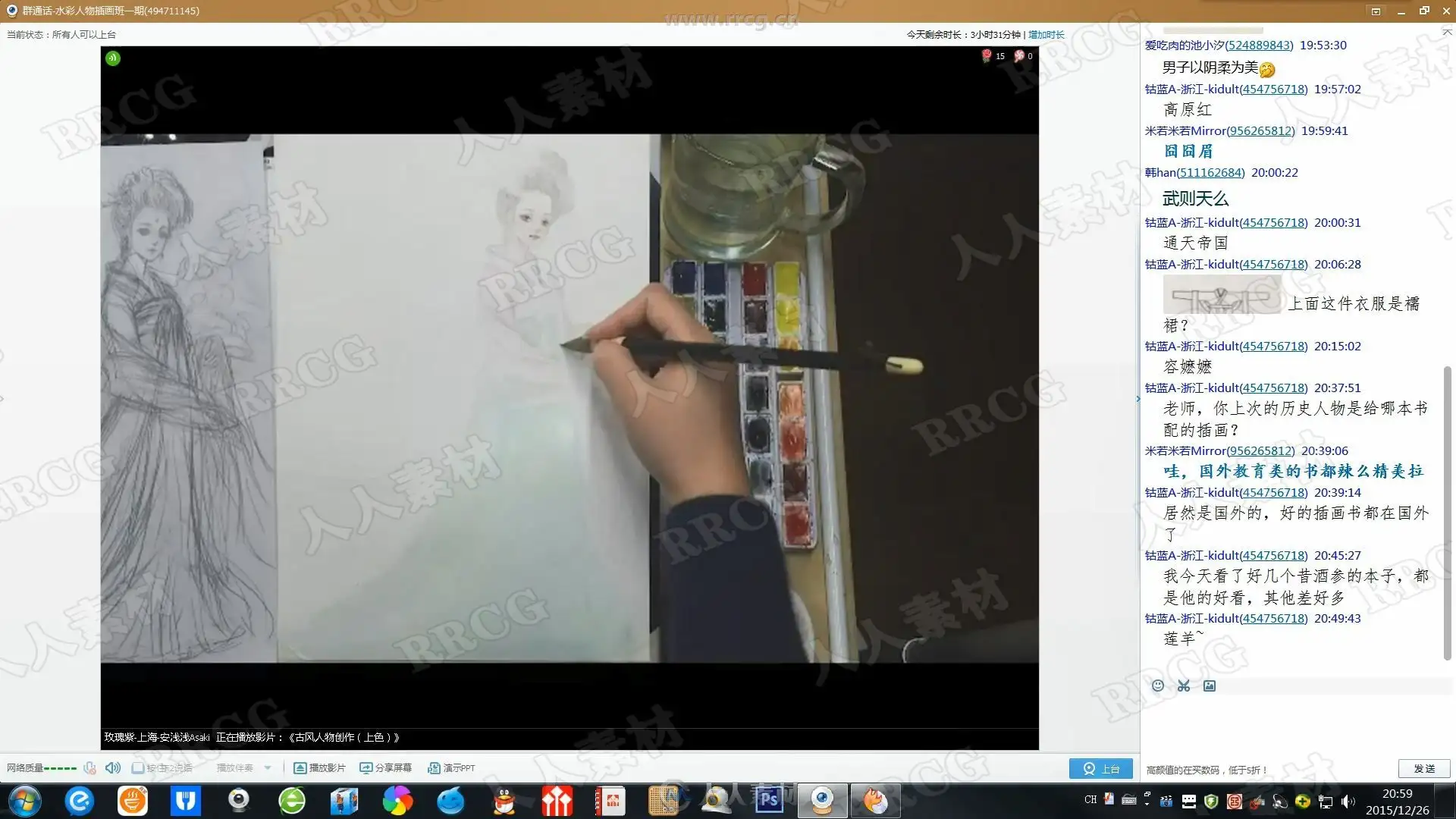The width and height of the screenshot is (1456, 819).
Task: Toggle the microphone mute icon
Action: pos(89,767)
